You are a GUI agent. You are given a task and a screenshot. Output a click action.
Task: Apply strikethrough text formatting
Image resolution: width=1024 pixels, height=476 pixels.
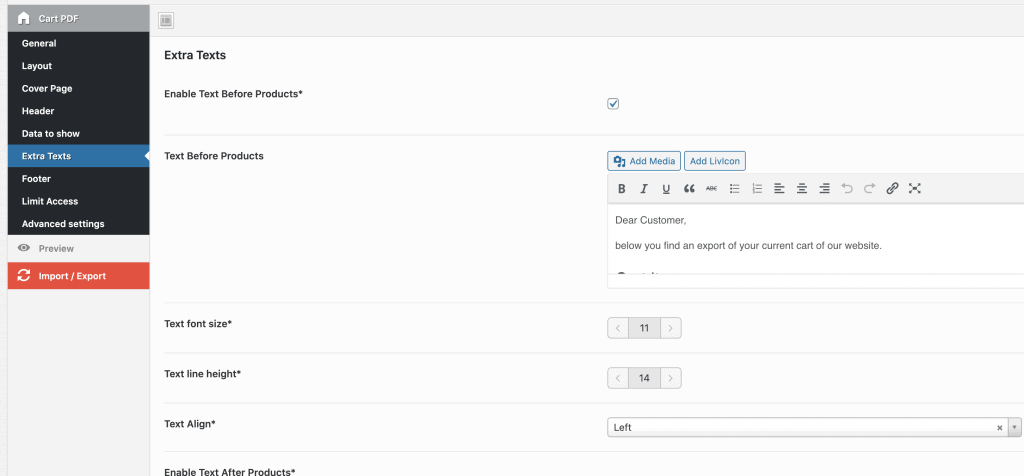(711, 188)
